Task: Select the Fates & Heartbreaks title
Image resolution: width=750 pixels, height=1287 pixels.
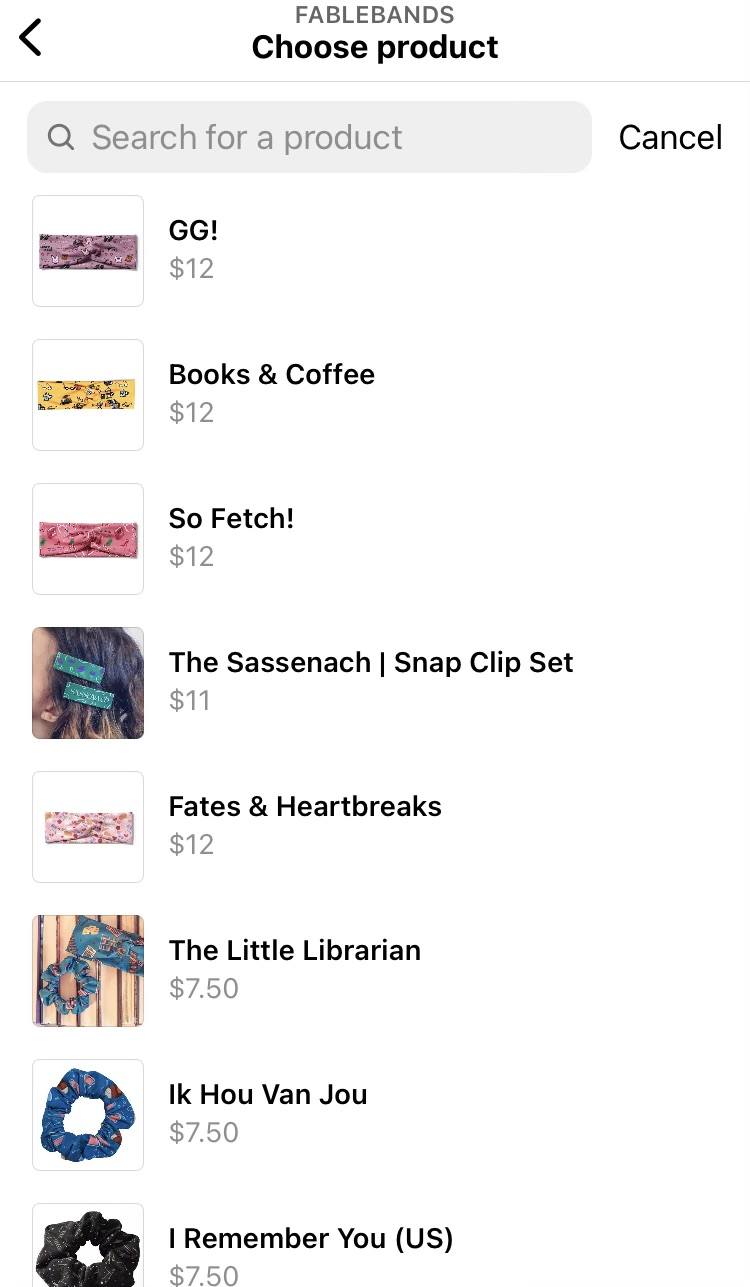Action: coord(305,806)
